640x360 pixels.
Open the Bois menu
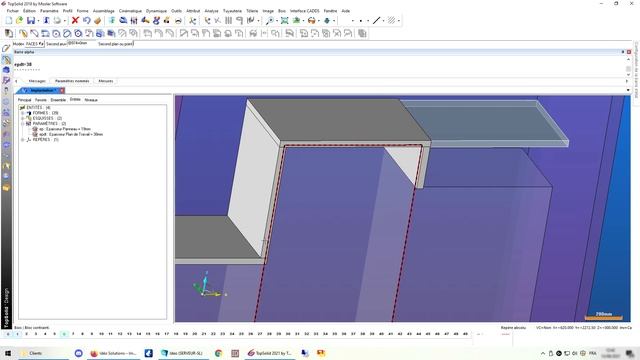pos(282,11)
